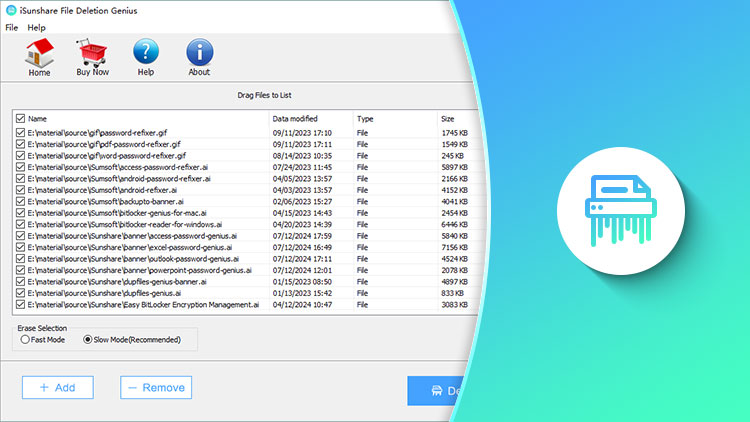750x422 pixels.
Task: Uncheck android-password-refixer.ai checkbox
Action: click(20, 178)
